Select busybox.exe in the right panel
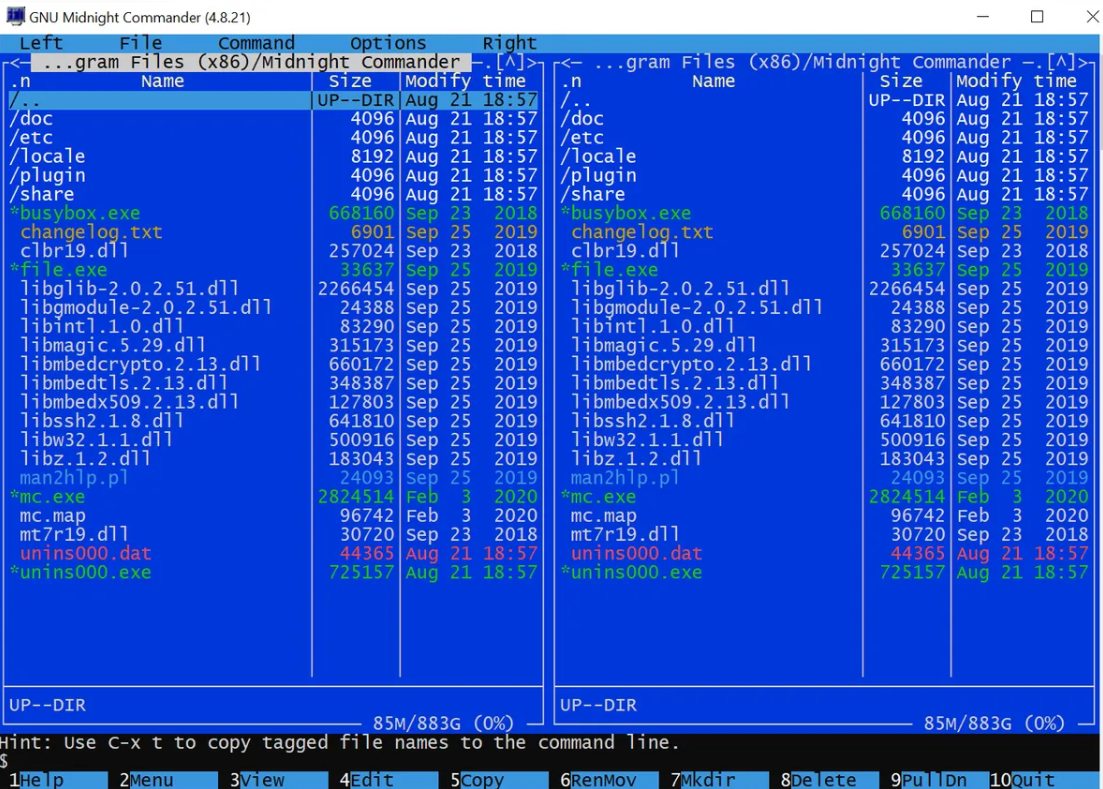Viewport: 1103px width, 789px height. pos(825,214)
